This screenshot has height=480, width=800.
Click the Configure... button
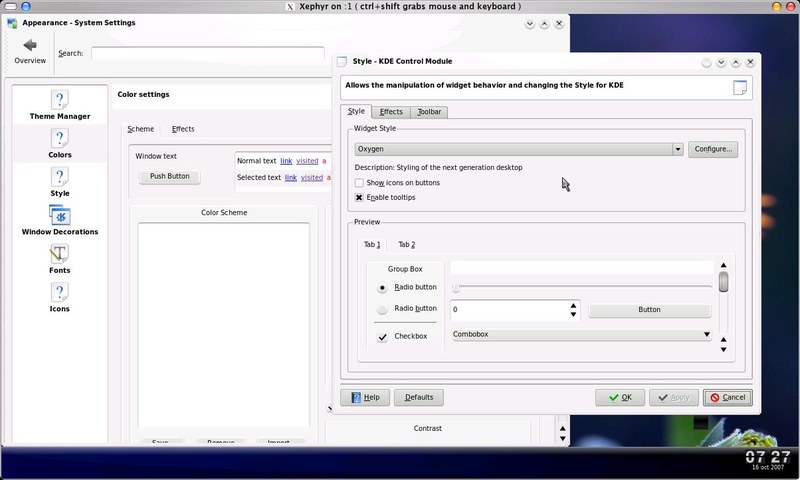coord(713,149)
